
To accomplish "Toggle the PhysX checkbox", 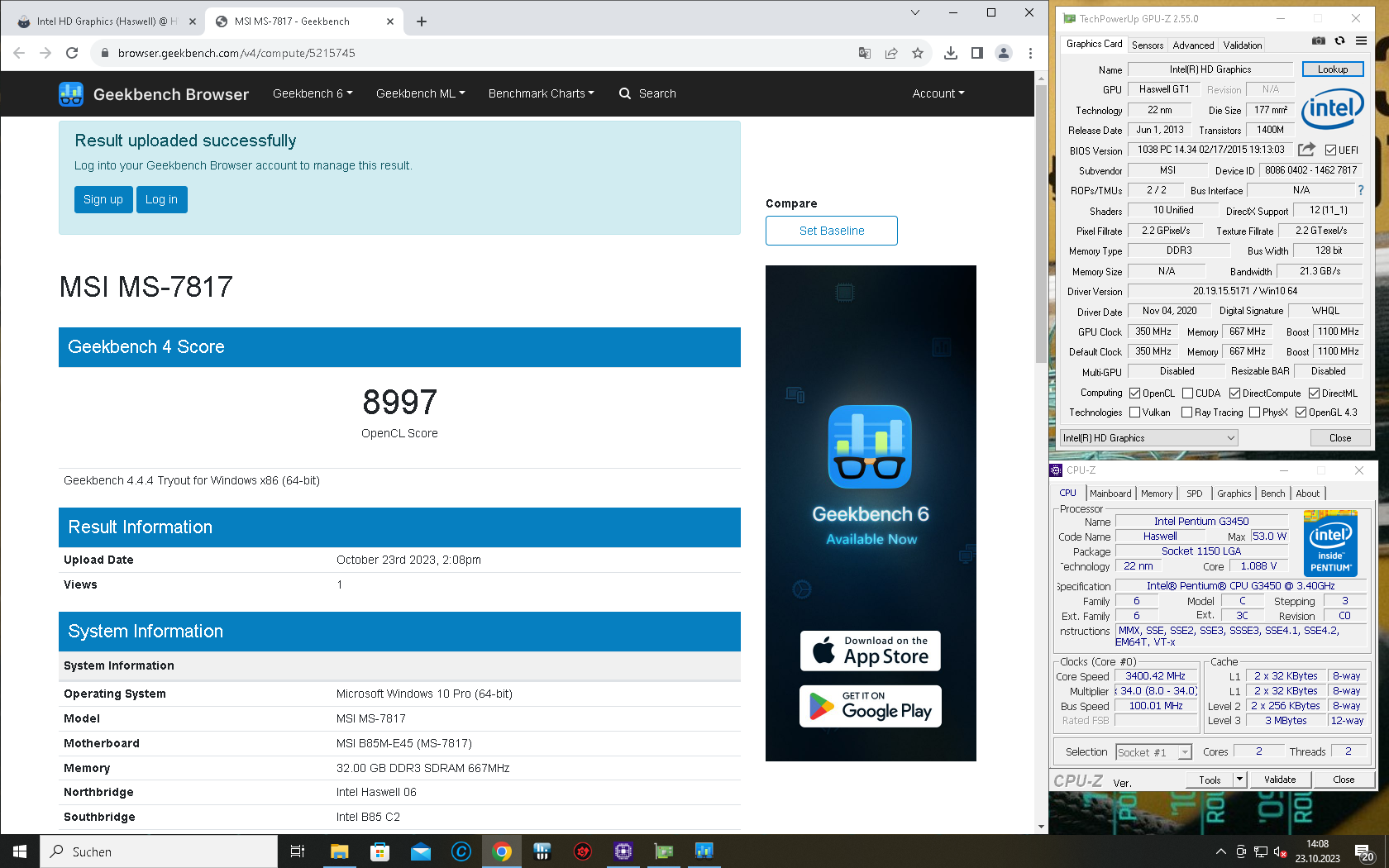I will click(x=1255, y=413).
